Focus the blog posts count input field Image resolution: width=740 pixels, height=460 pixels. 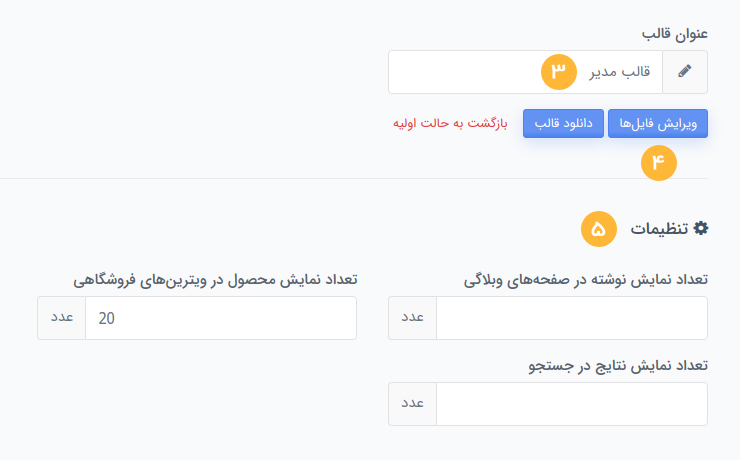[x=572, y=318]
